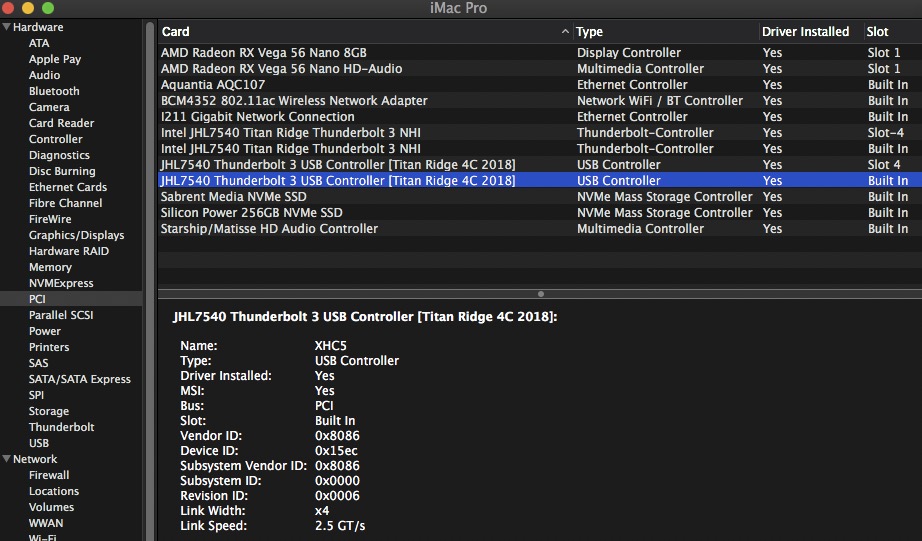Image resolution: width=922 pixels, height=541 pixels.
Task: Select SAS in the sidebar
Action: (38, 363)
